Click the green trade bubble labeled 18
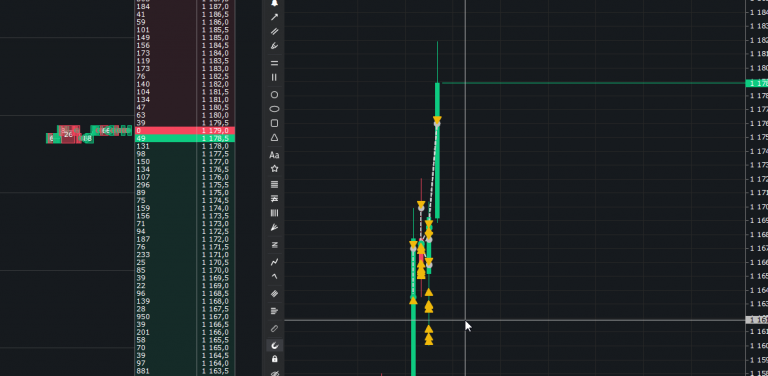The width and height of the screenshot is (768, 376). click(87, 139)
